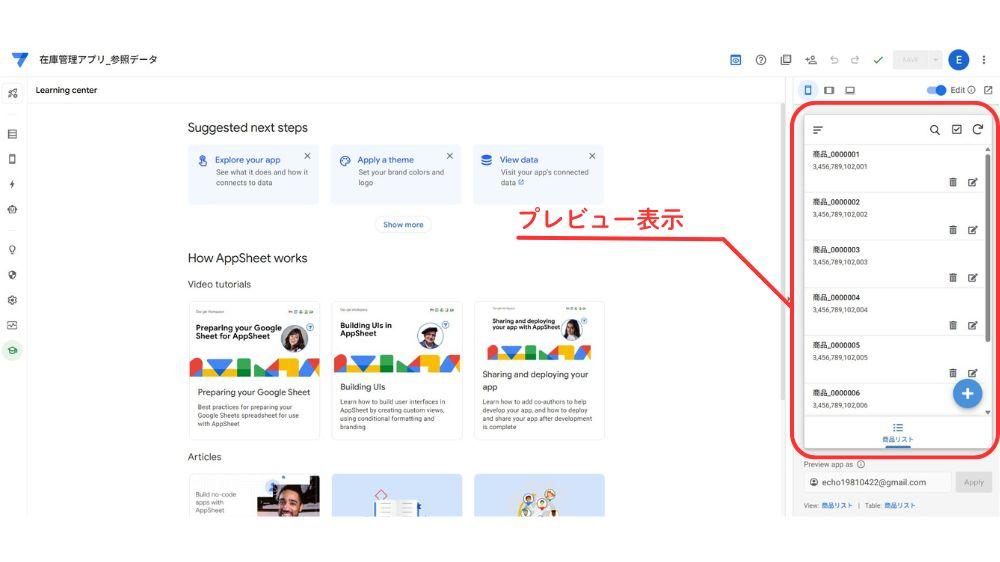Open the account avatar E
1000x562 pixels.
pos(959,60)
